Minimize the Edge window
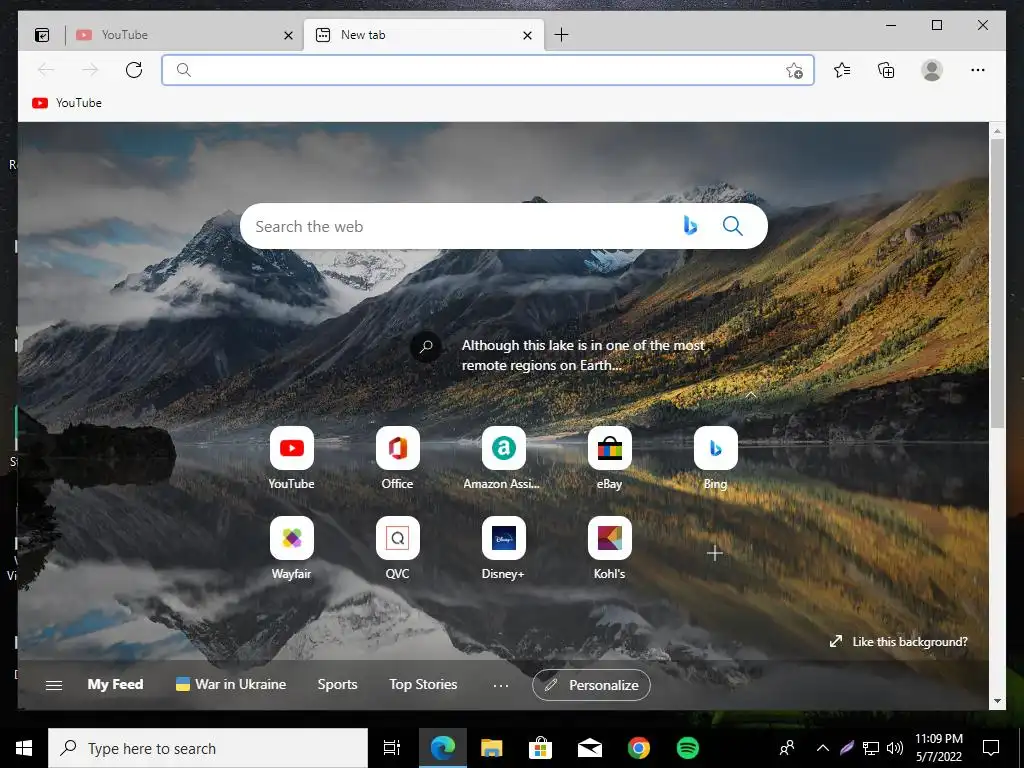 click(891, 25)
